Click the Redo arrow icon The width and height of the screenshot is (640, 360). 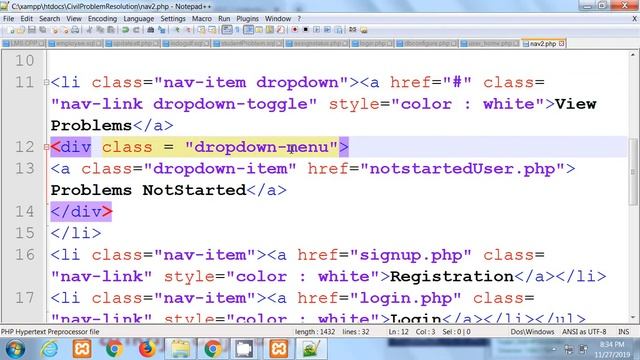[136, 30]
